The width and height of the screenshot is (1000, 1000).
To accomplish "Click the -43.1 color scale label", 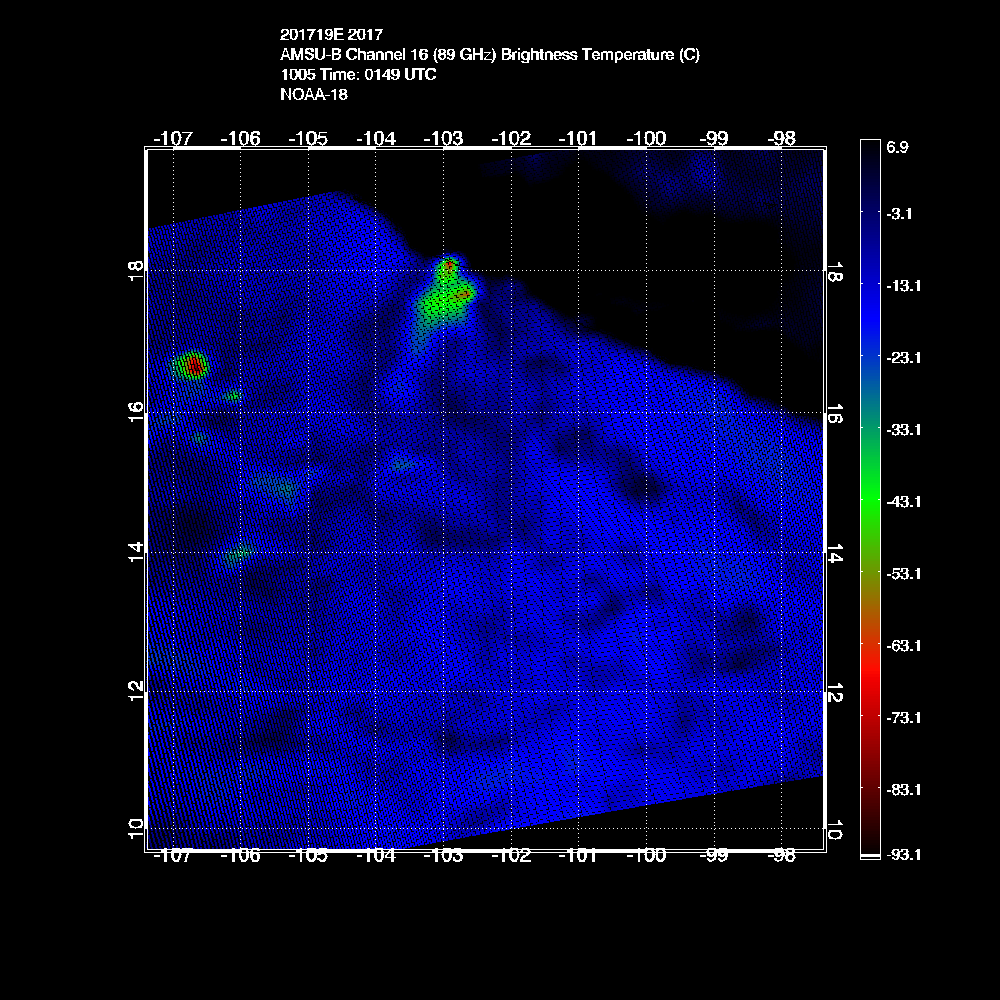I will 902,501.
